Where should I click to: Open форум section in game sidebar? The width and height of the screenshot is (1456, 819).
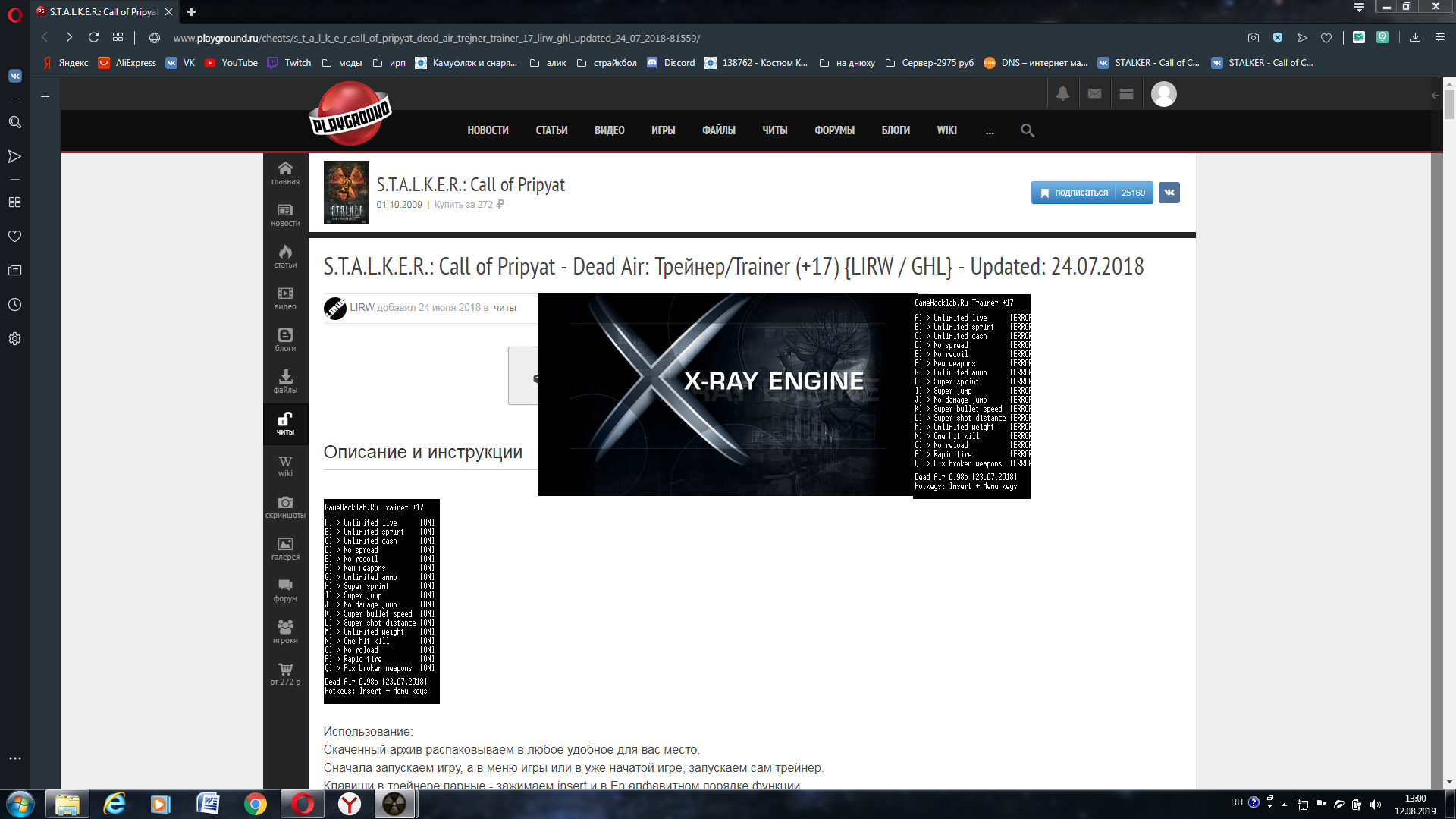(285, 591)
